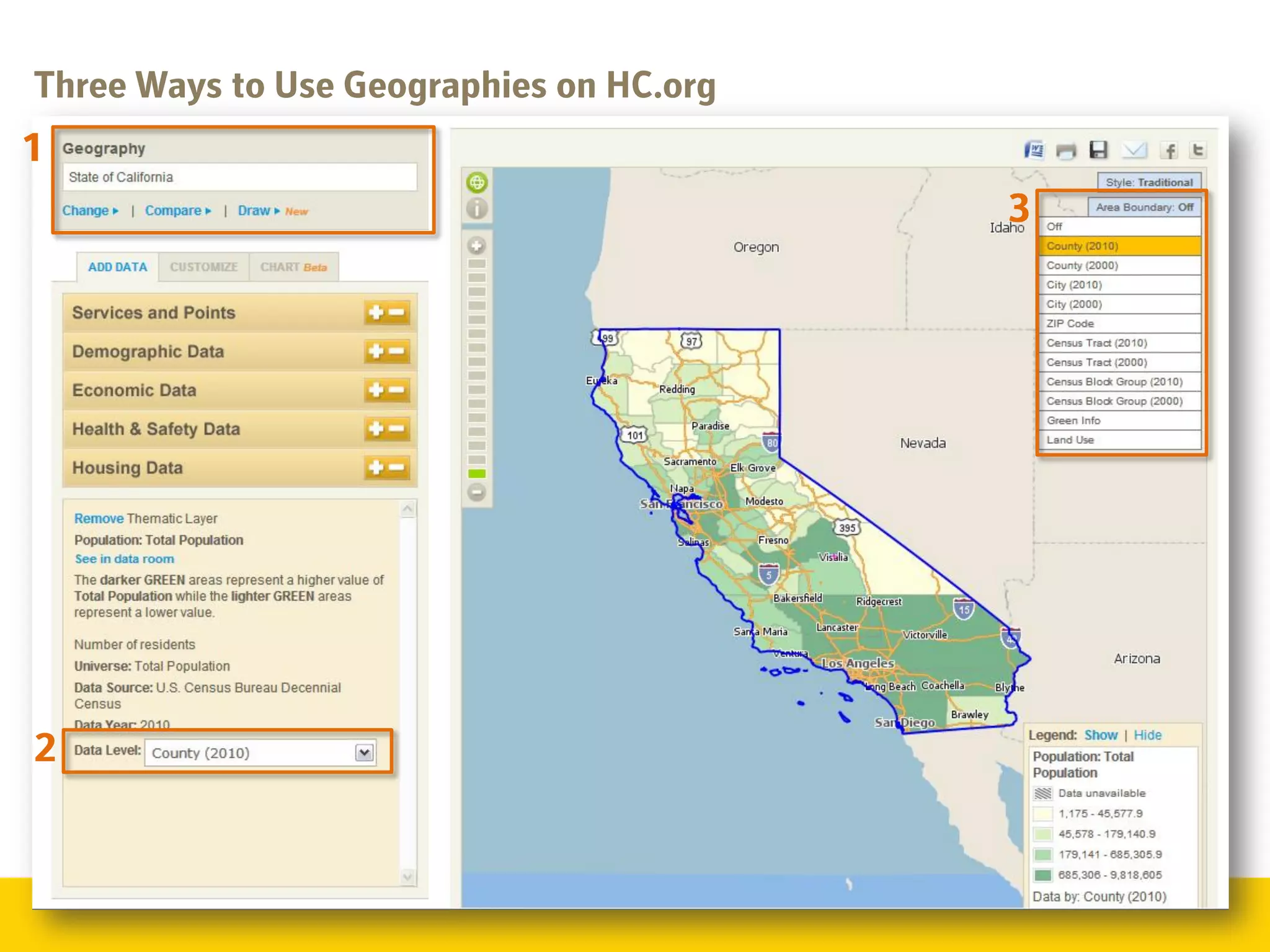1270x952 pixels.
Task: Collapse Demographic Data with minus button
Action: (397, 351)
